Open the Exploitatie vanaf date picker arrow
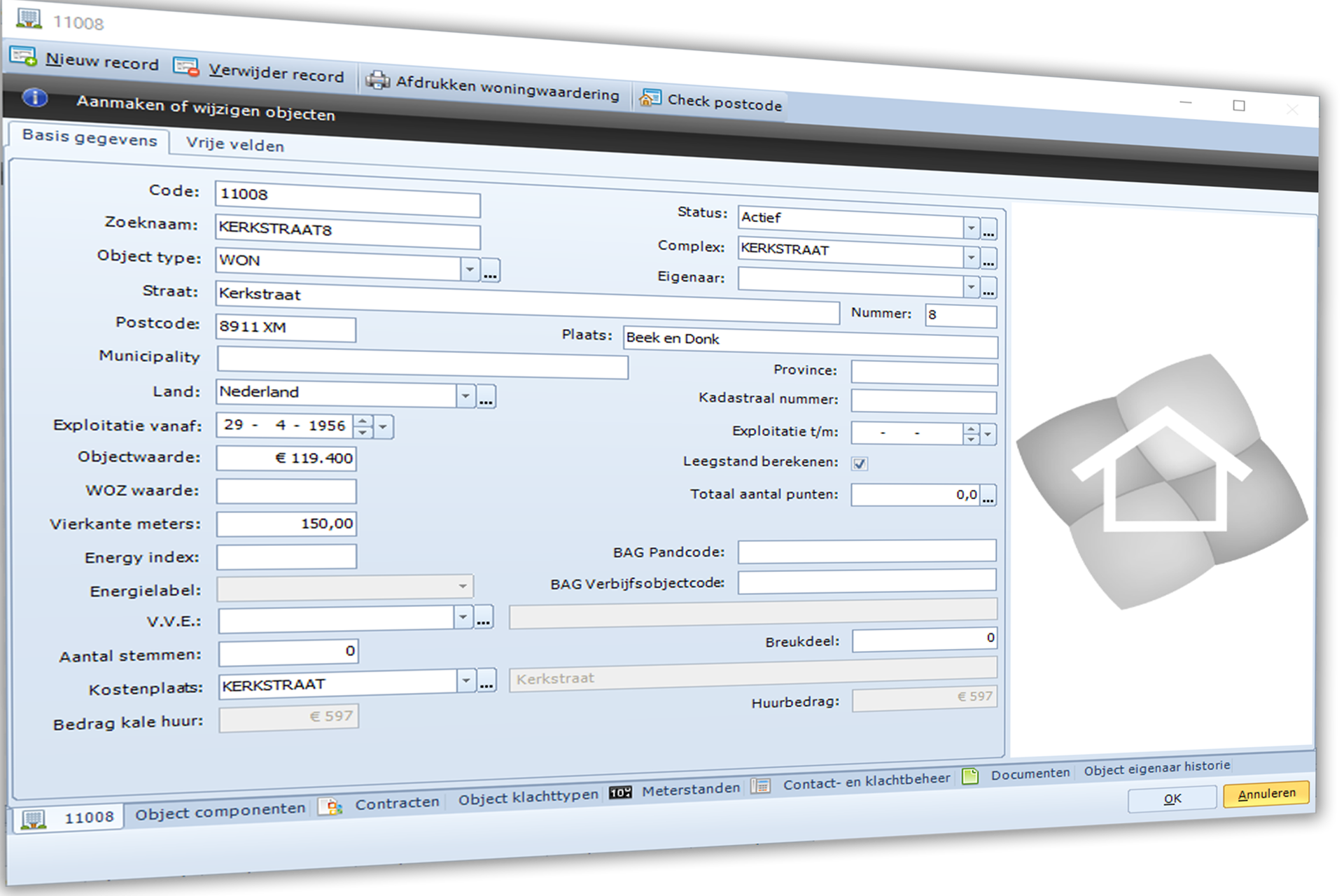Screen dimensions: 1344x896 (x=383, y=426)
